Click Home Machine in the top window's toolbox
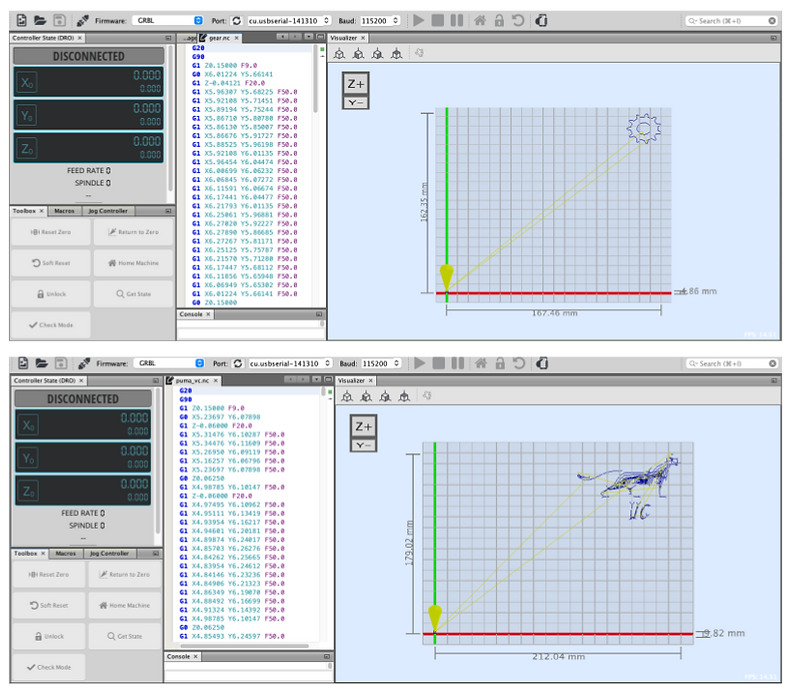The height and width of the screenshot is (691, 790). click(x=134, y=263)
